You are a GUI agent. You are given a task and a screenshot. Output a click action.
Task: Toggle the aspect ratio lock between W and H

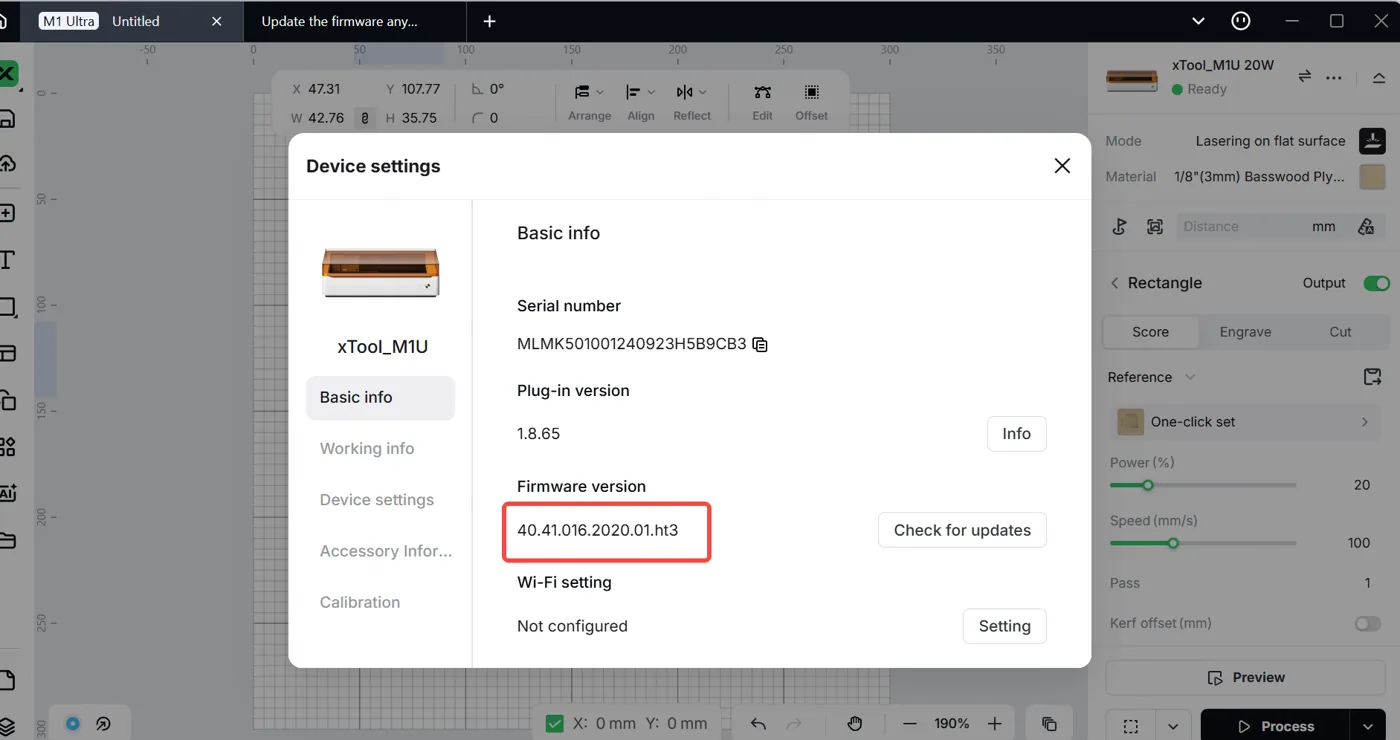365,118
